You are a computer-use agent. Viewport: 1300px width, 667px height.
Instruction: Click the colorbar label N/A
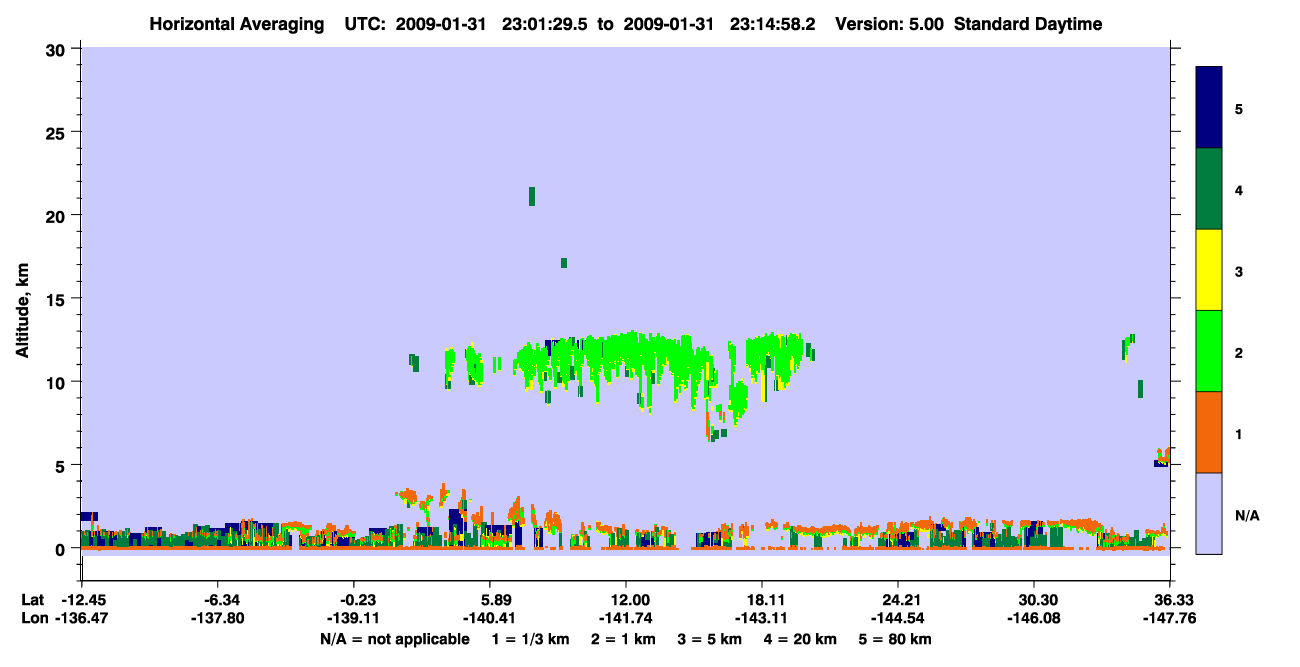[1246, 515]
